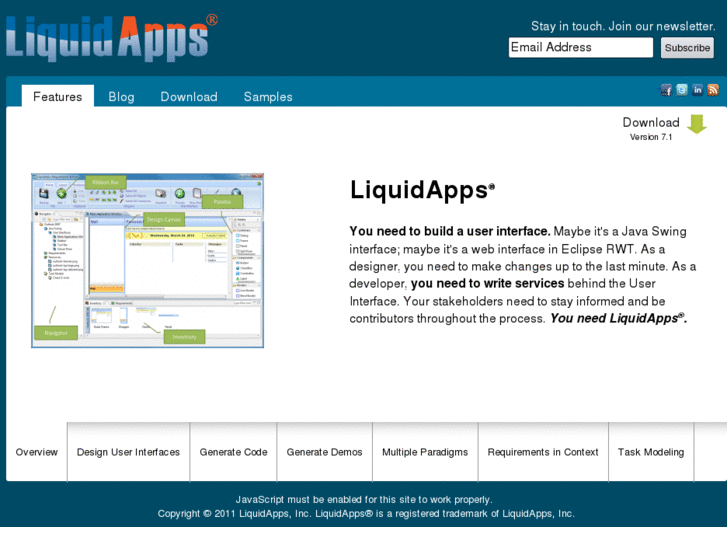Select the Features tab
This screenshot has height=545, width=727.
coord(57,96)
